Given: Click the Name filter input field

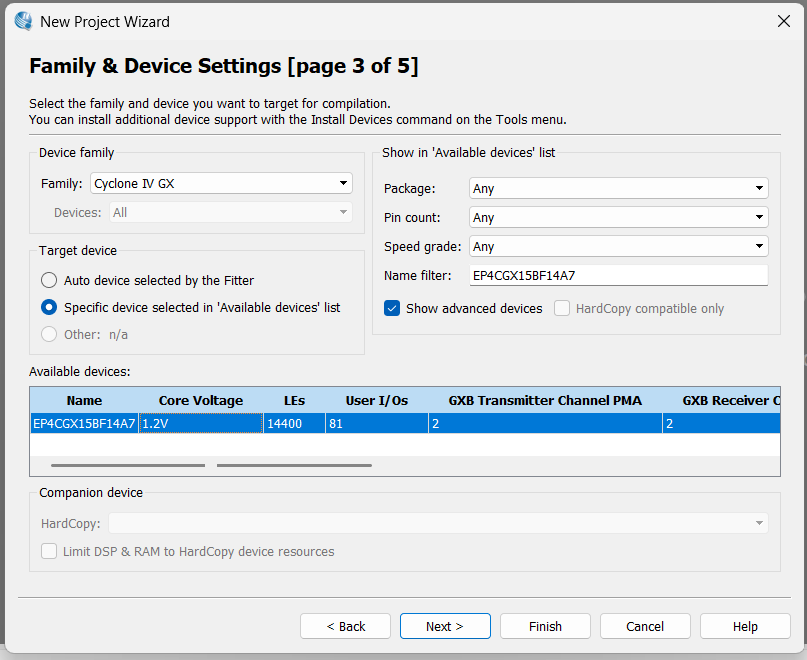Looking at the screenshot, I should [619, 275].
